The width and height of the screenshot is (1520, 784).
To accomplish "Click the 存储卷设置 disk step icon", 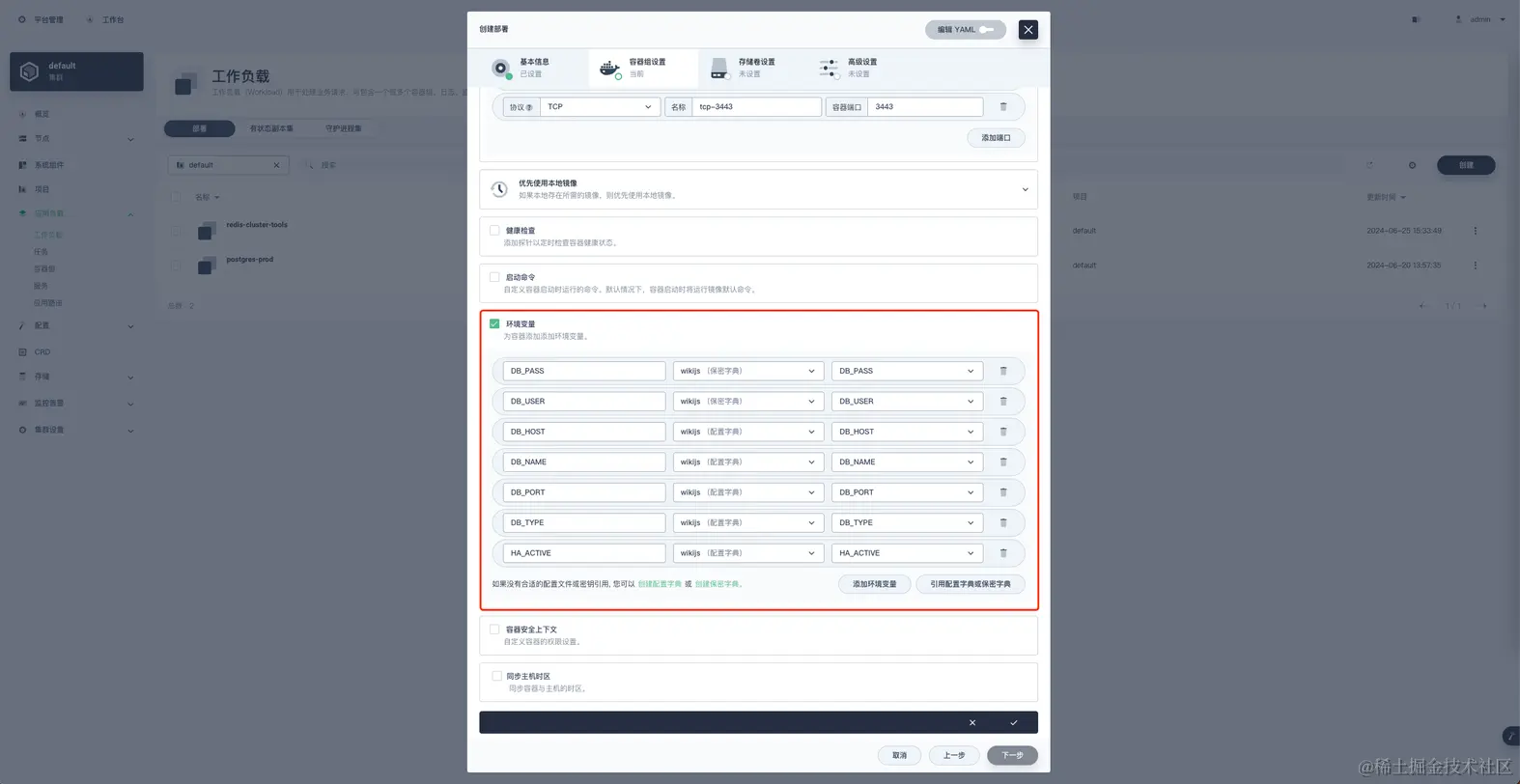I will (x=719, y=69).
